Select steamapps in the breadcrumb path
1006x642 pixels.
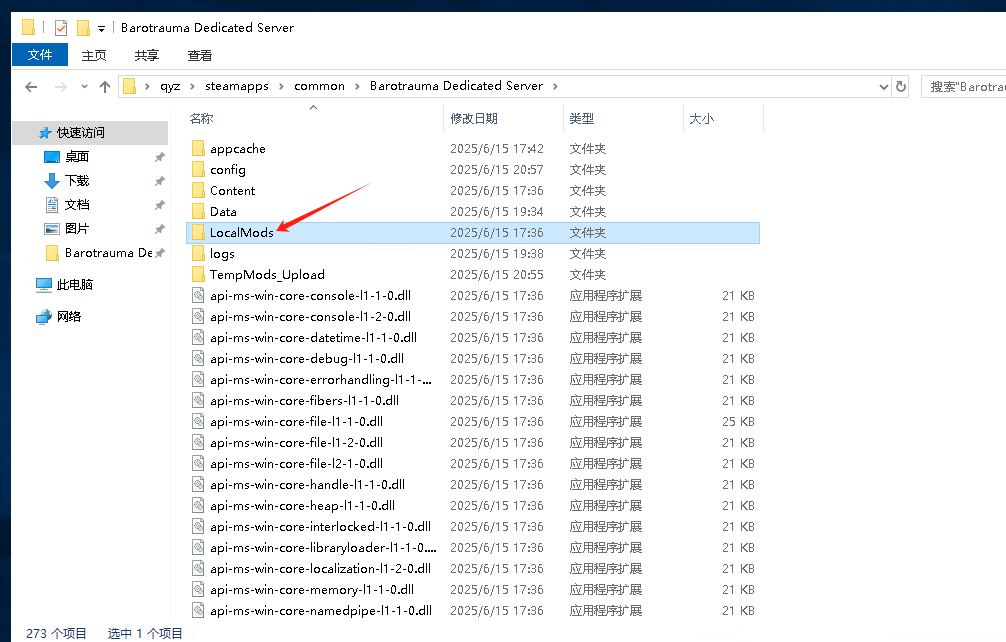237,86
